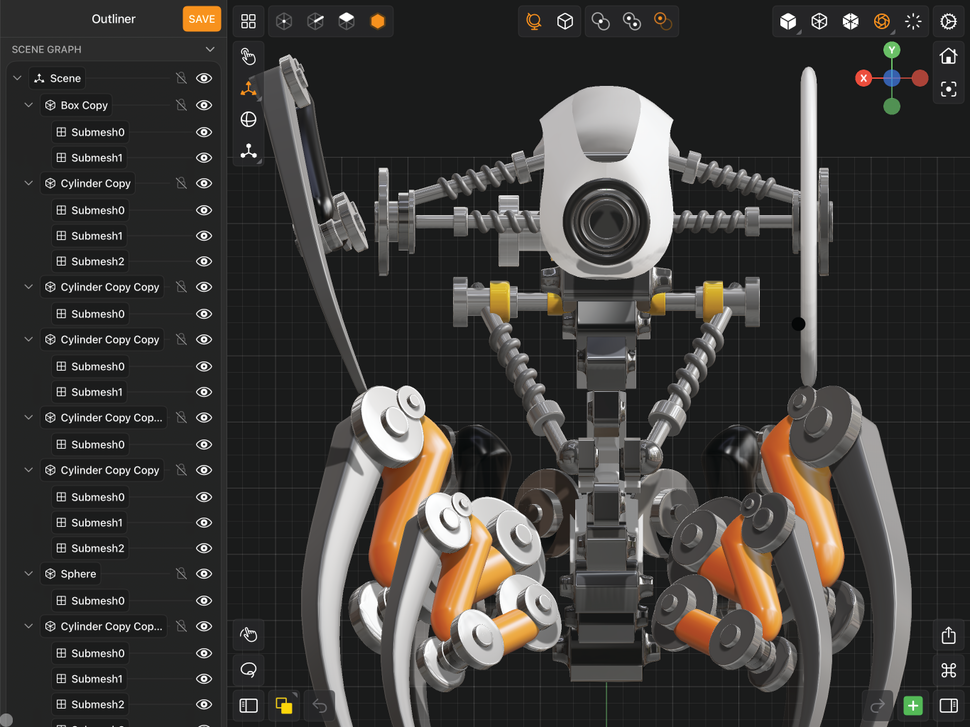This screenshot has width=970, height=727.
Task: Collapse the Scene node in the outliner
Action: coord(16,77)
